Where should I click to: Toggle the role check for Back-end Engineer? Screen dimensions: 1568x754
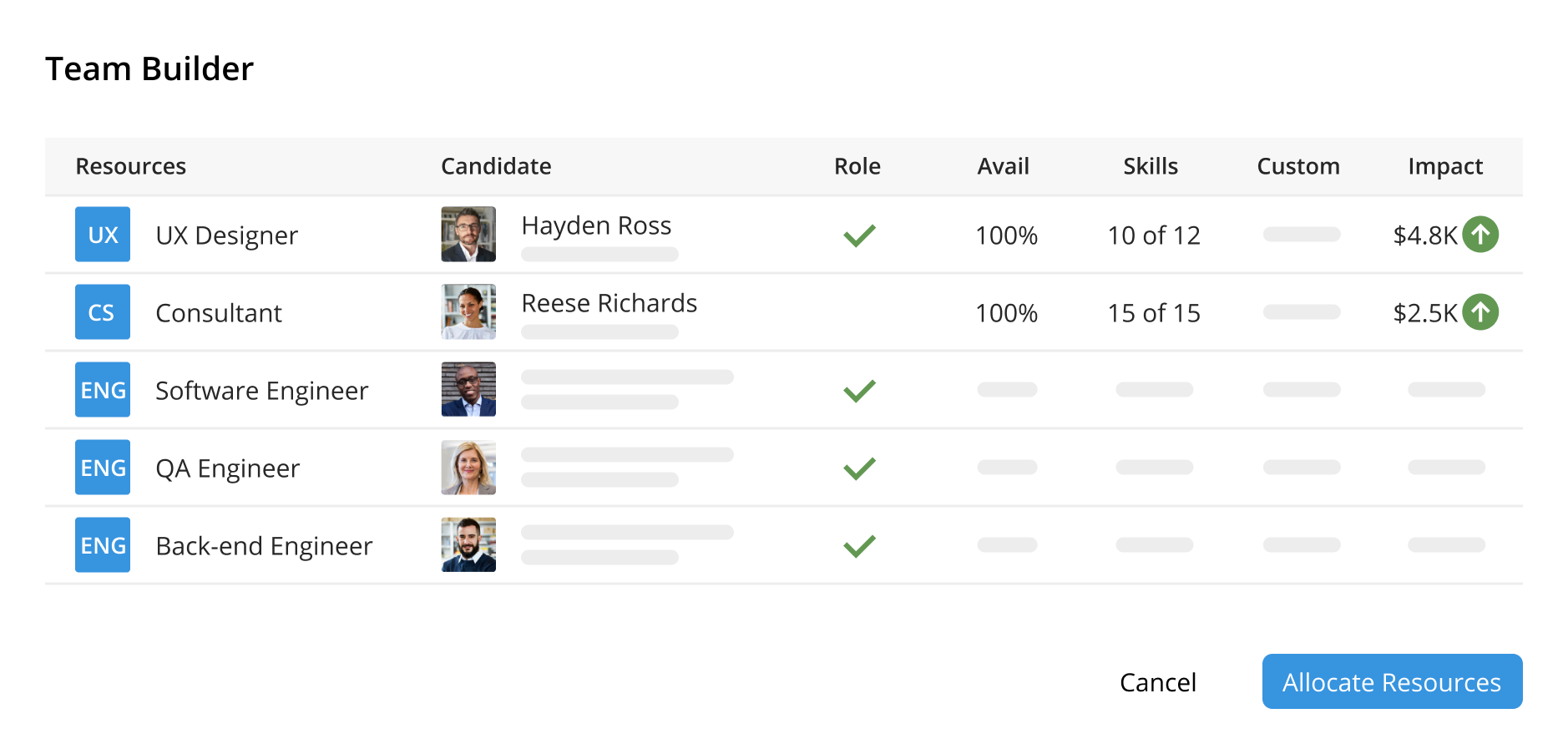point(858,545)
